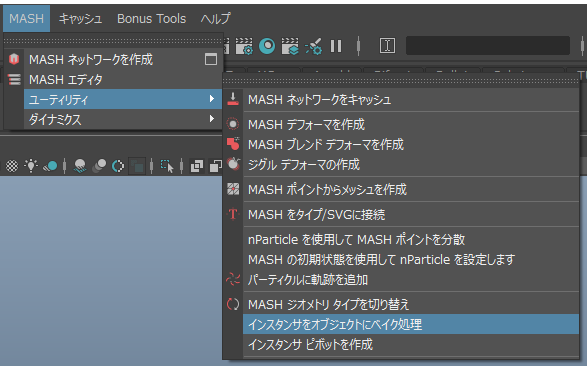Screen dimensions: 587x366
Task: Click the render settings clapperboard gear icon
Action: [x=244, y=46]
